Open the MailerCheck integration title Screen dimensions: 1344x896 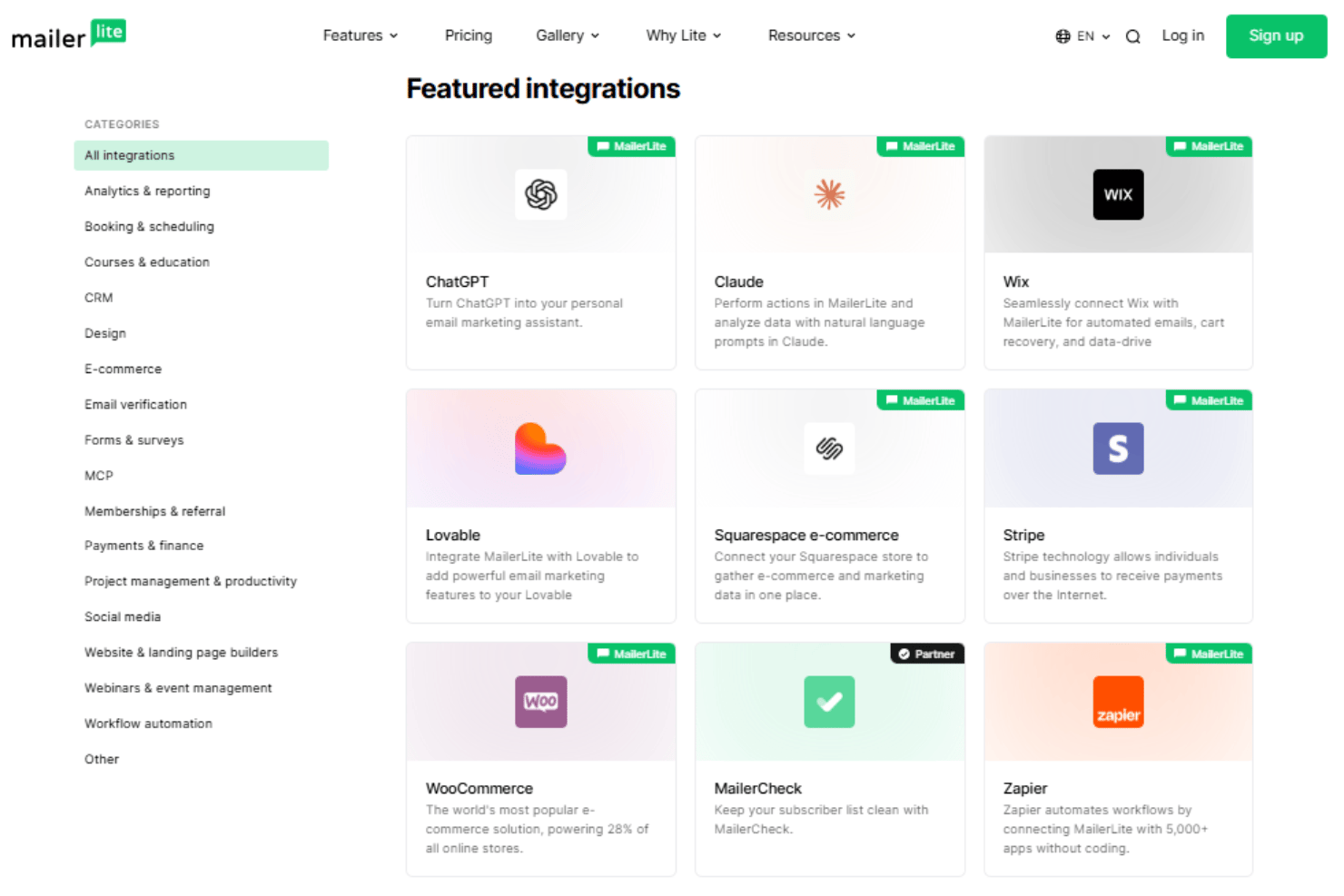pos(757,788)
